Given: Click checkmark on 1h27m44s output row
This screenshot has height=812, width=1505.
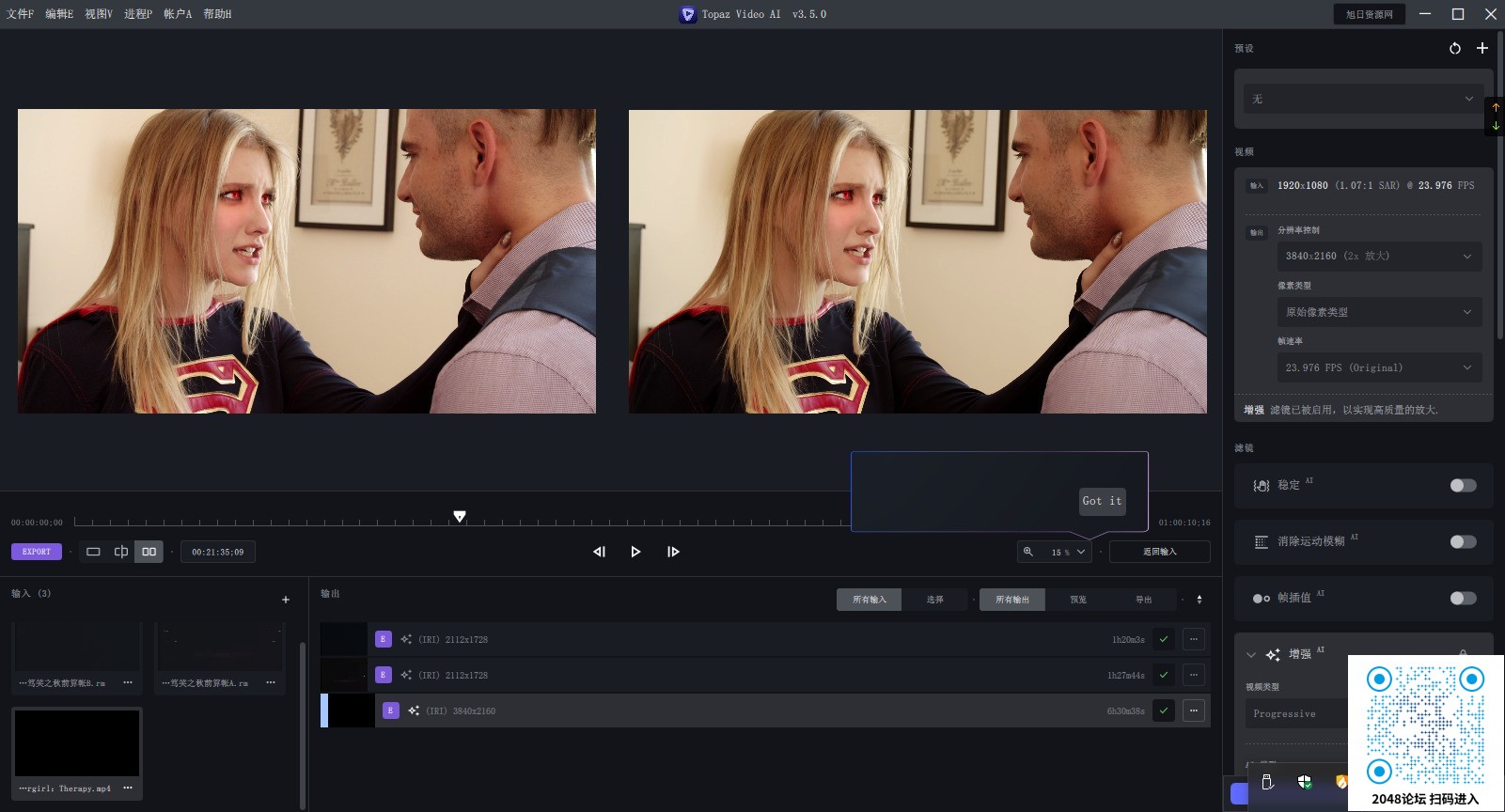Looking at the screenshot, I should coord(1164,675).
